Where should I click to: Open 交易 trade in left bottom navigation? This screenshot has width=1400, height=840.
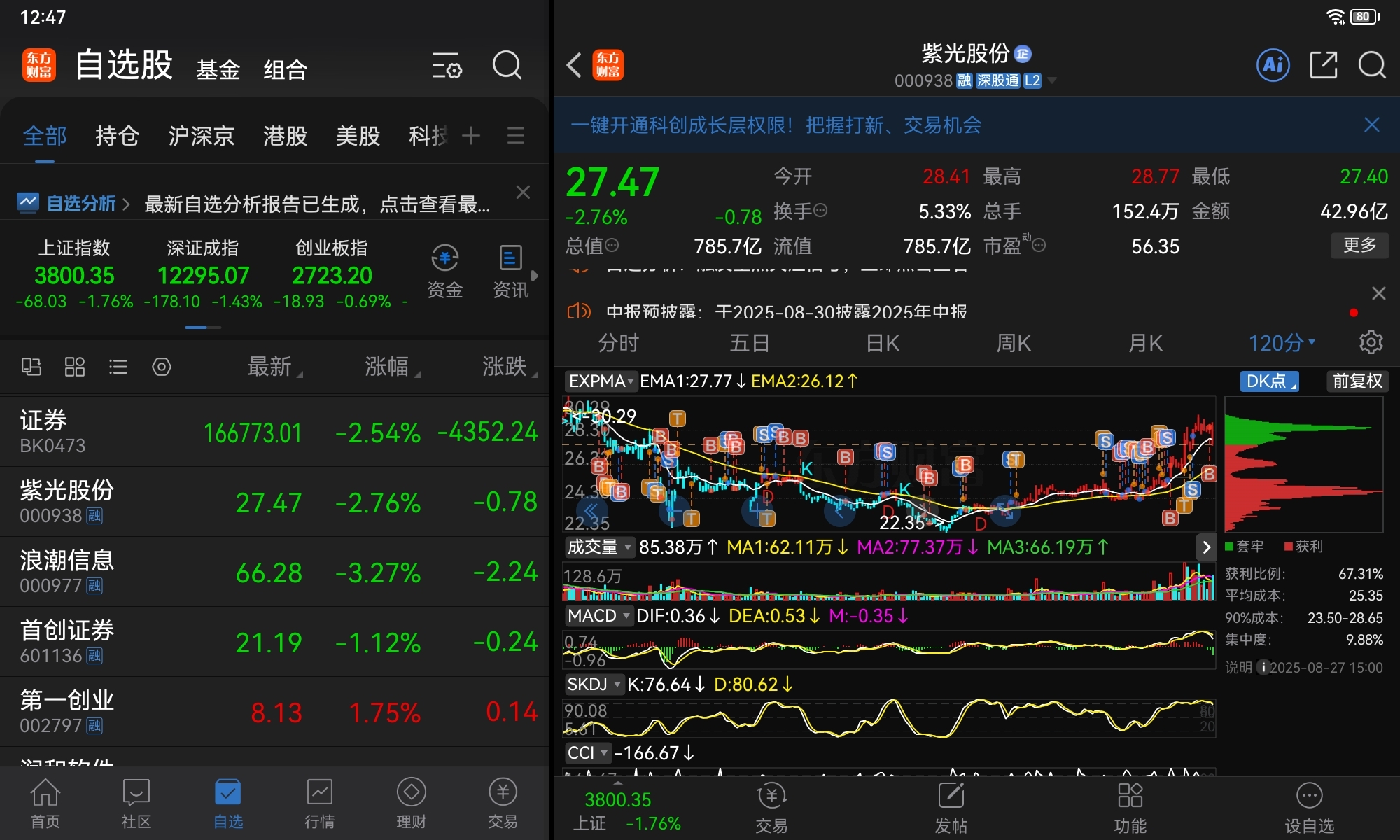(x=503, y=804)
